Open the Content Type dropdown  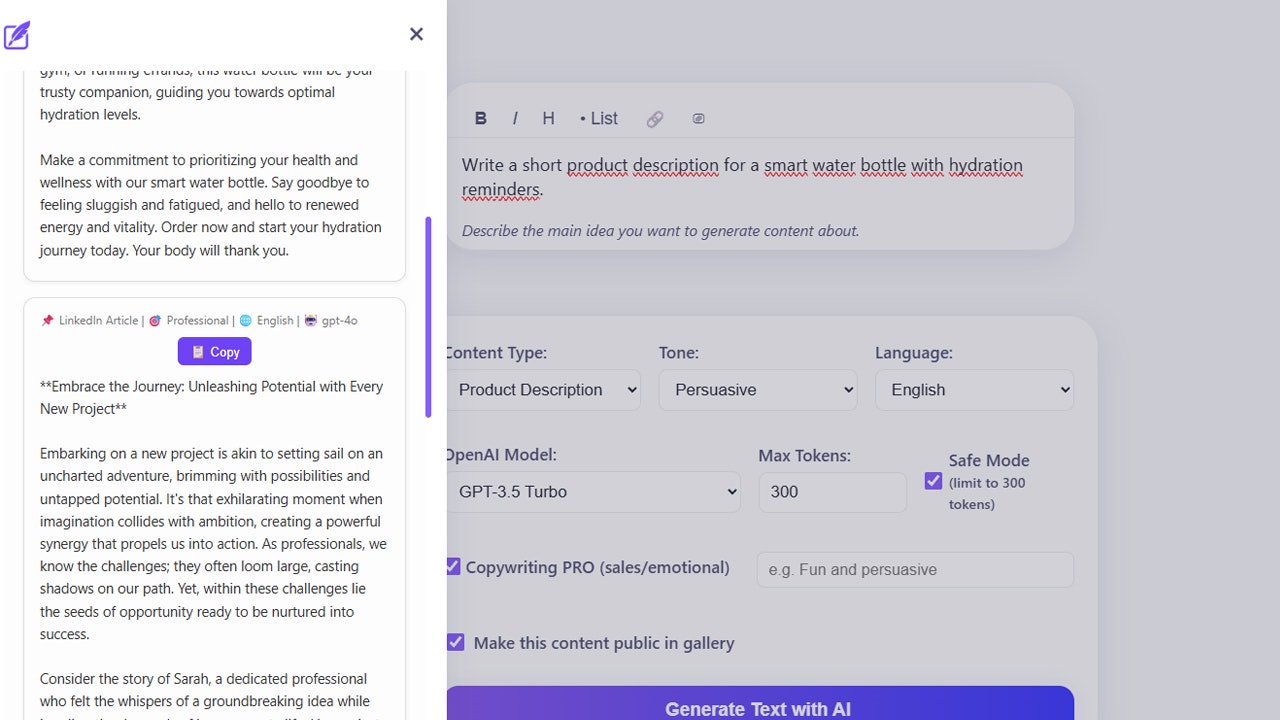545,389
